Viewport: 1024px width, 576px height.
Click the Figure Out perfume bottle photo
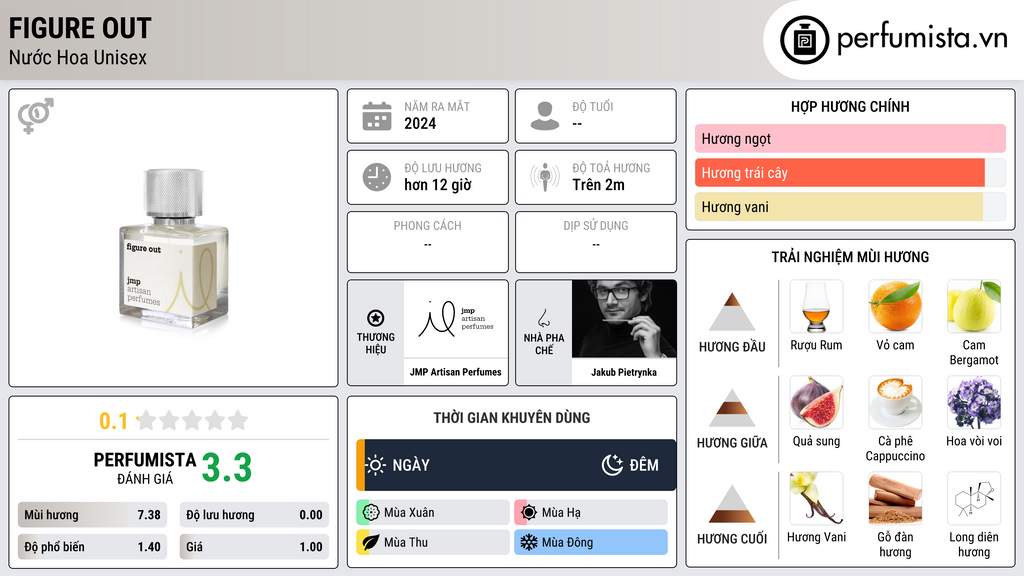174,248
